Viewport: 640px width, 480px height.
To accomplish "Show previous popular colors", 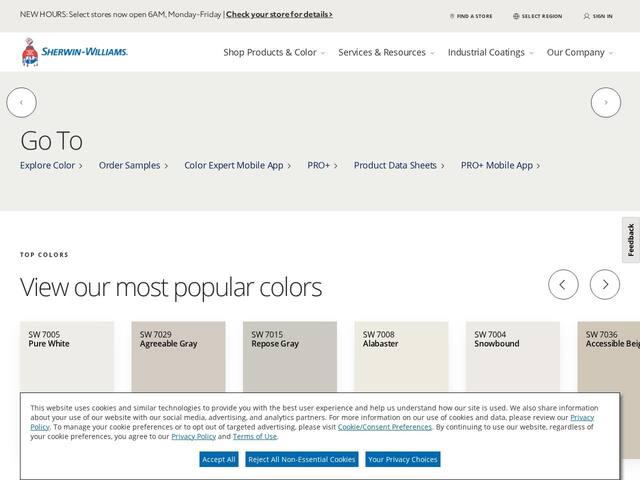I will tap(563, 284).
